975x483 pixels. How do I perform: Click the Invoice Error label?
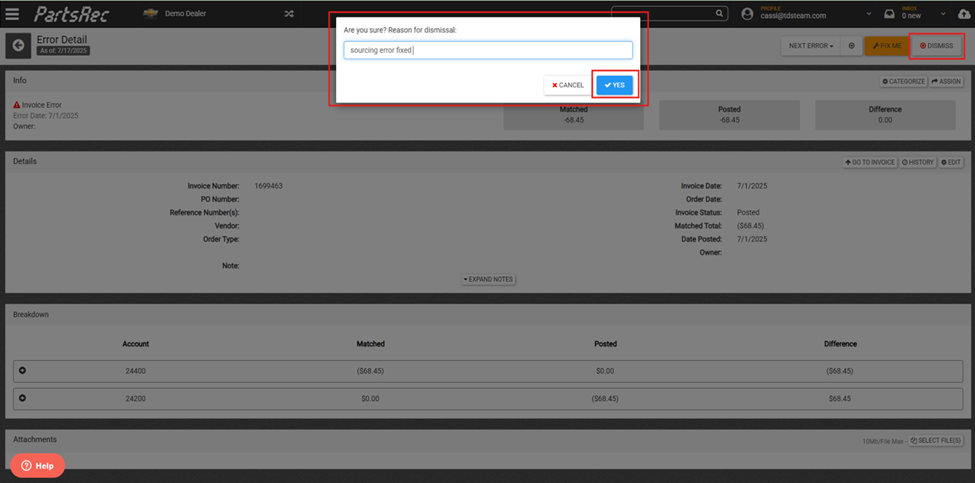42,105
